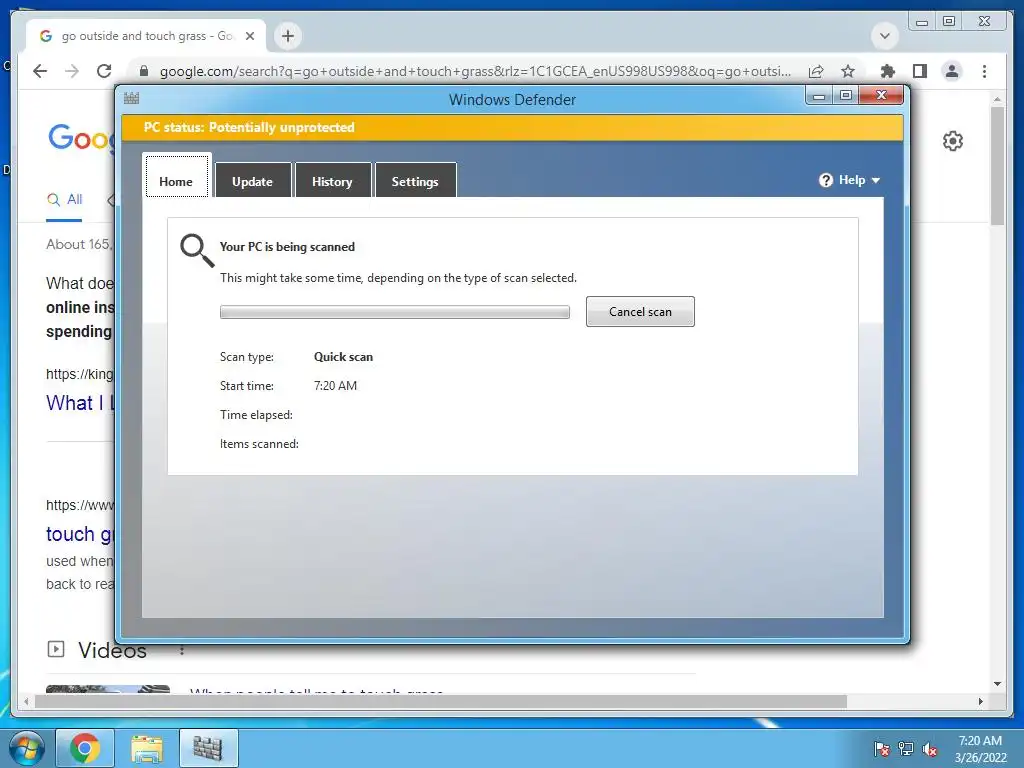Click the Videos play box icon
Image resolution: width=1024 pixels, height=768 pixels.
(56, 649)
